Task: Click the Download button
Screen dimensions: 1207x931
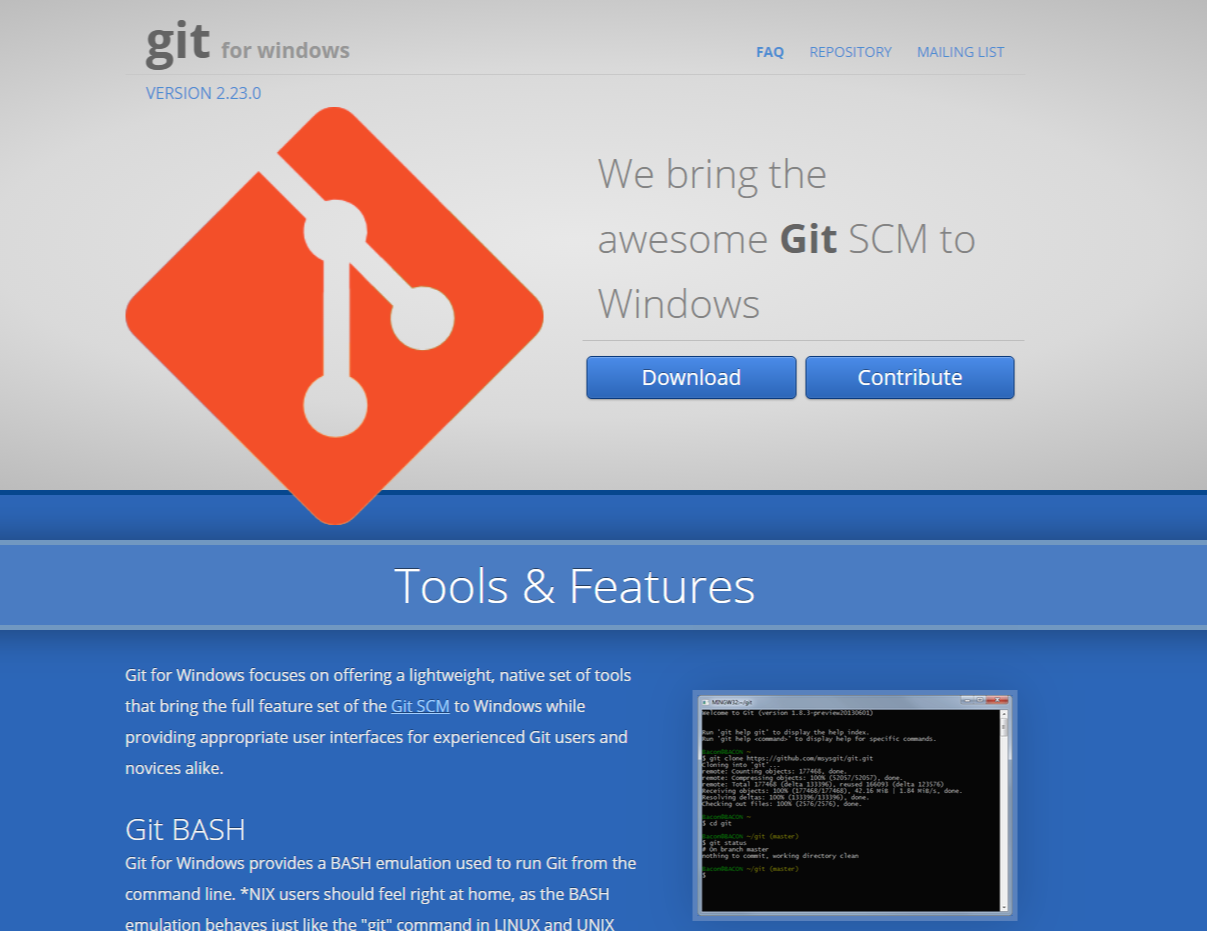Action: (x=691, y=377)
